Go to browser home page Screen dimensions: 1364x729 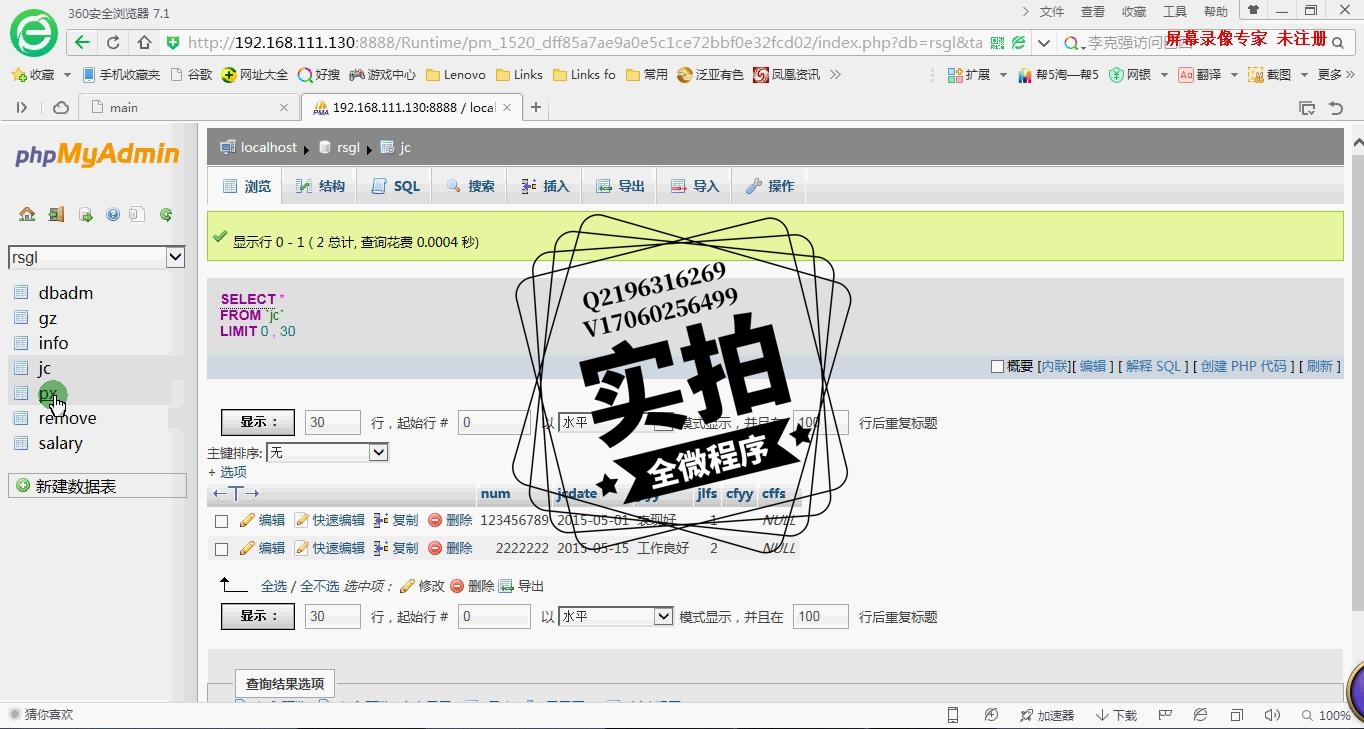pyautogui.click(x=144, y=42)
